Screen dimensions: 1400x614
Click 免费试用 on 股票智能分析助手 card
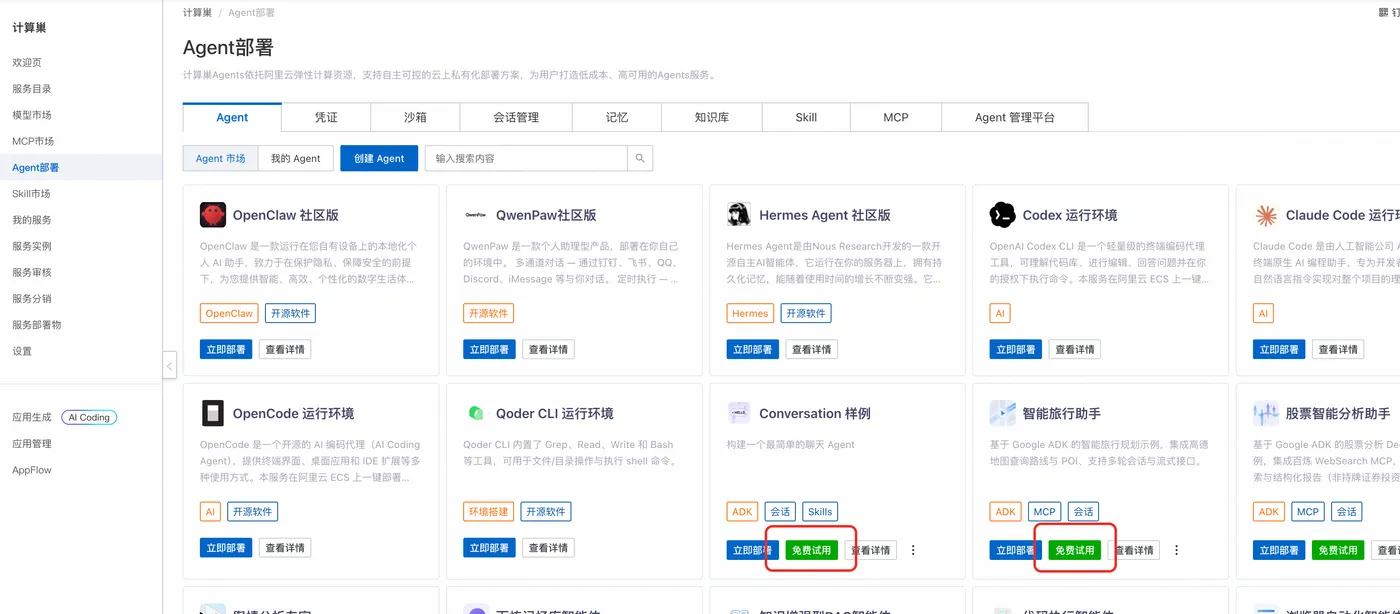click(1337, 550)
